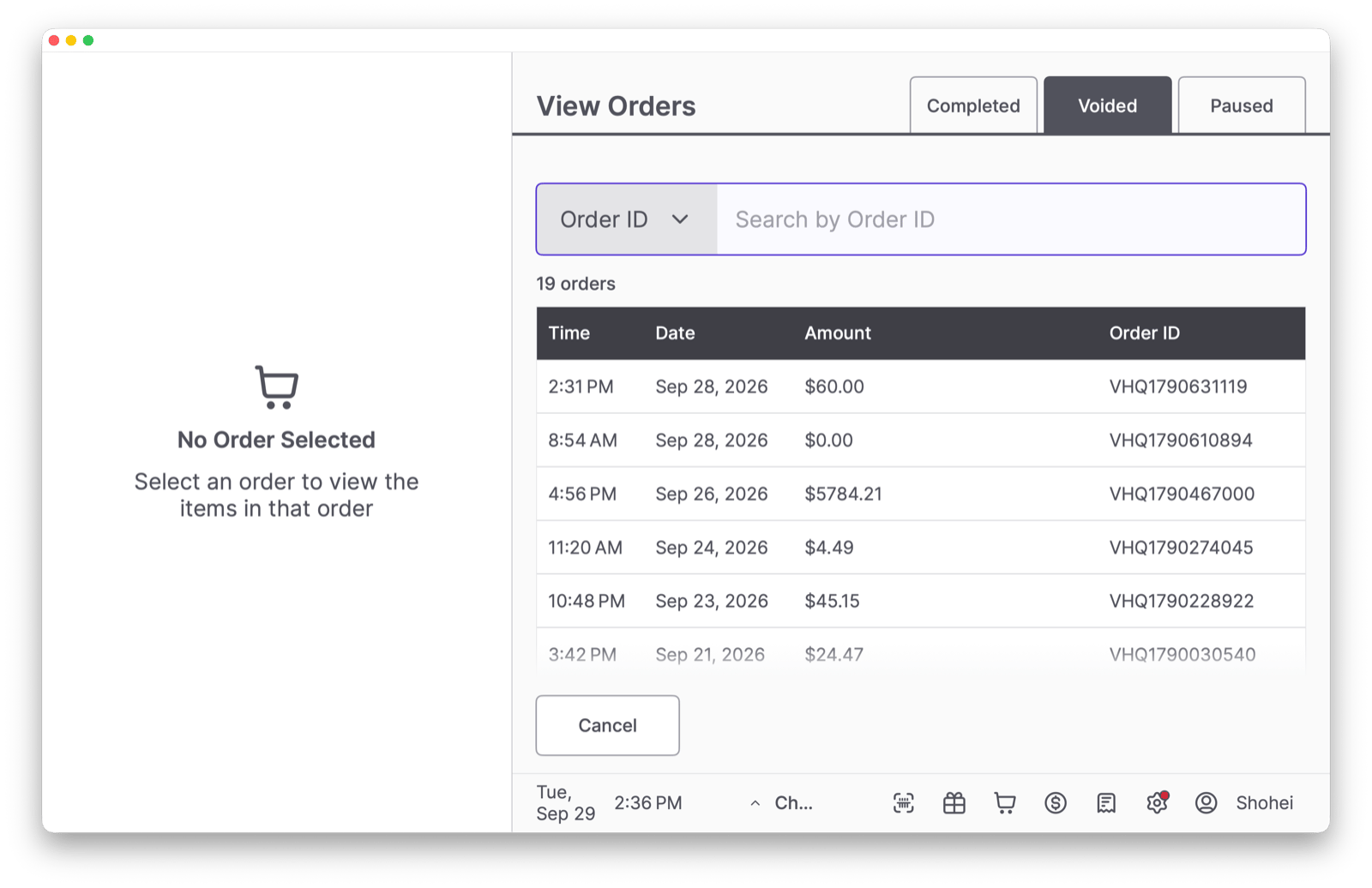Click the Amount column header

coord(838,333)
